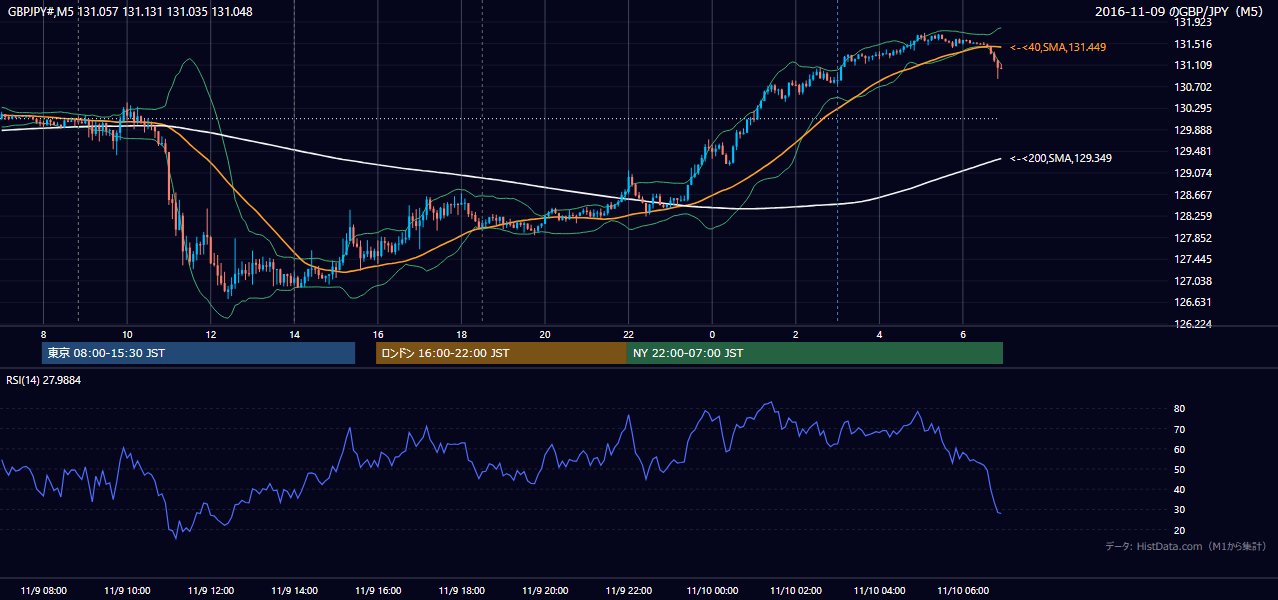Screen dimensions: 1278x600
Task: Select the 200 SMA 129.349 label
Action: tap(1061, 158)
